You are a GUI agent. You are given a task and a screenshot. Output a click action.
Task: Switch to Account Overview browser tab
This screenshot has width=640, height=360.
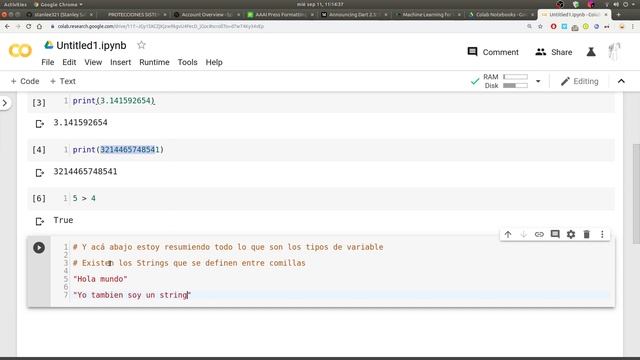click(207, 14)
